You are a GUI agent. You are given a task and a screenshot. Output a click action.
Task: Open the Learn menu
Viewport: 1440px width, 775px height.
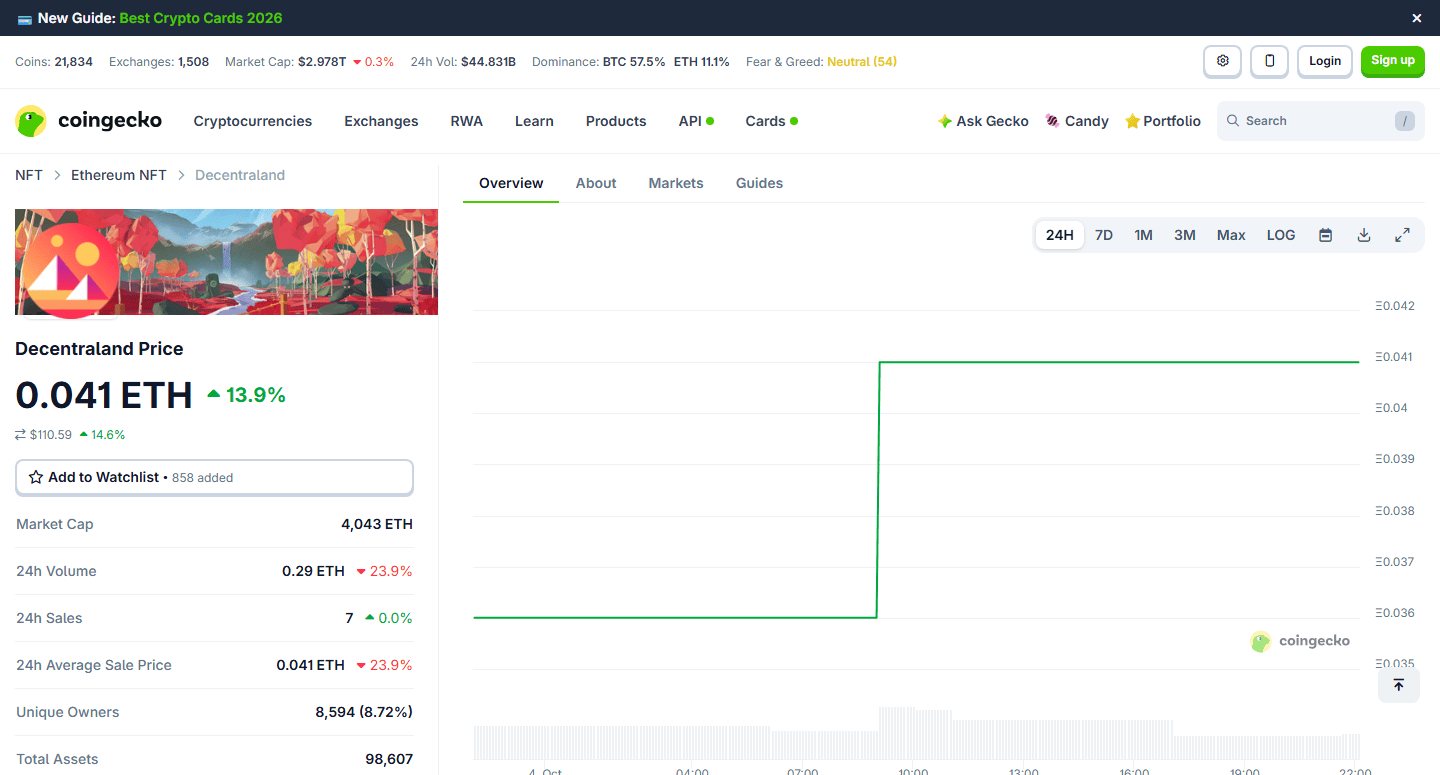[534, 121]
